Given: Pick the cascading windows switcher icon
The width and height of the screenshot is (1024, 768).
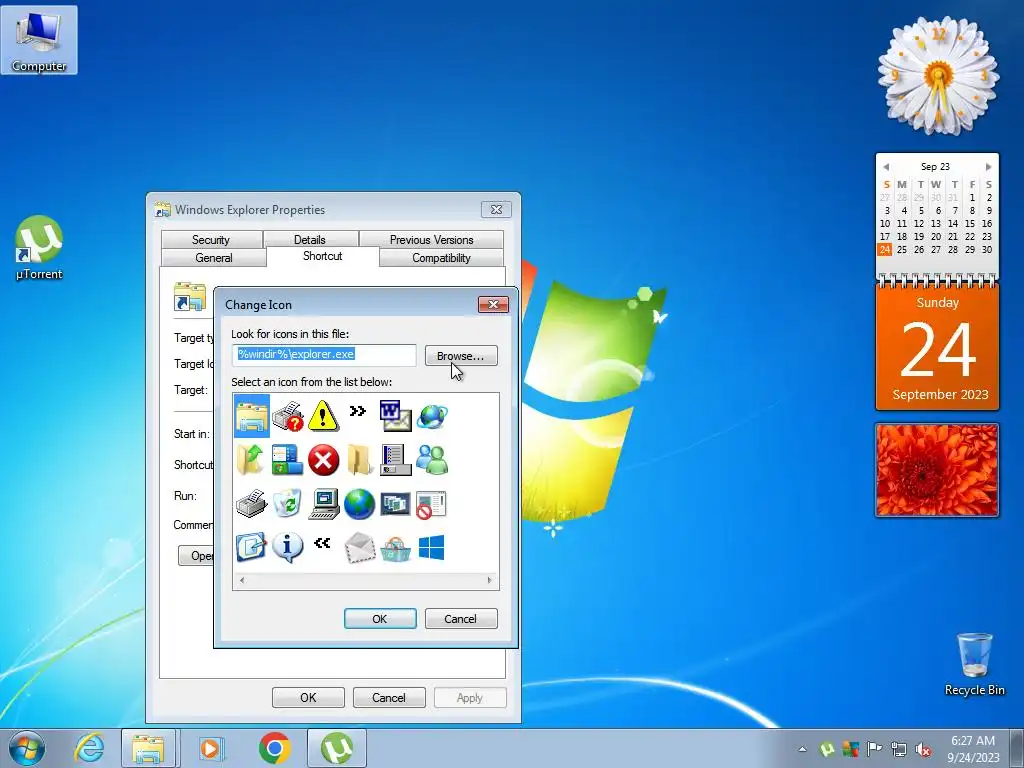Looking at the screenshot, I should pyautogui.click(x=395, y=504).
